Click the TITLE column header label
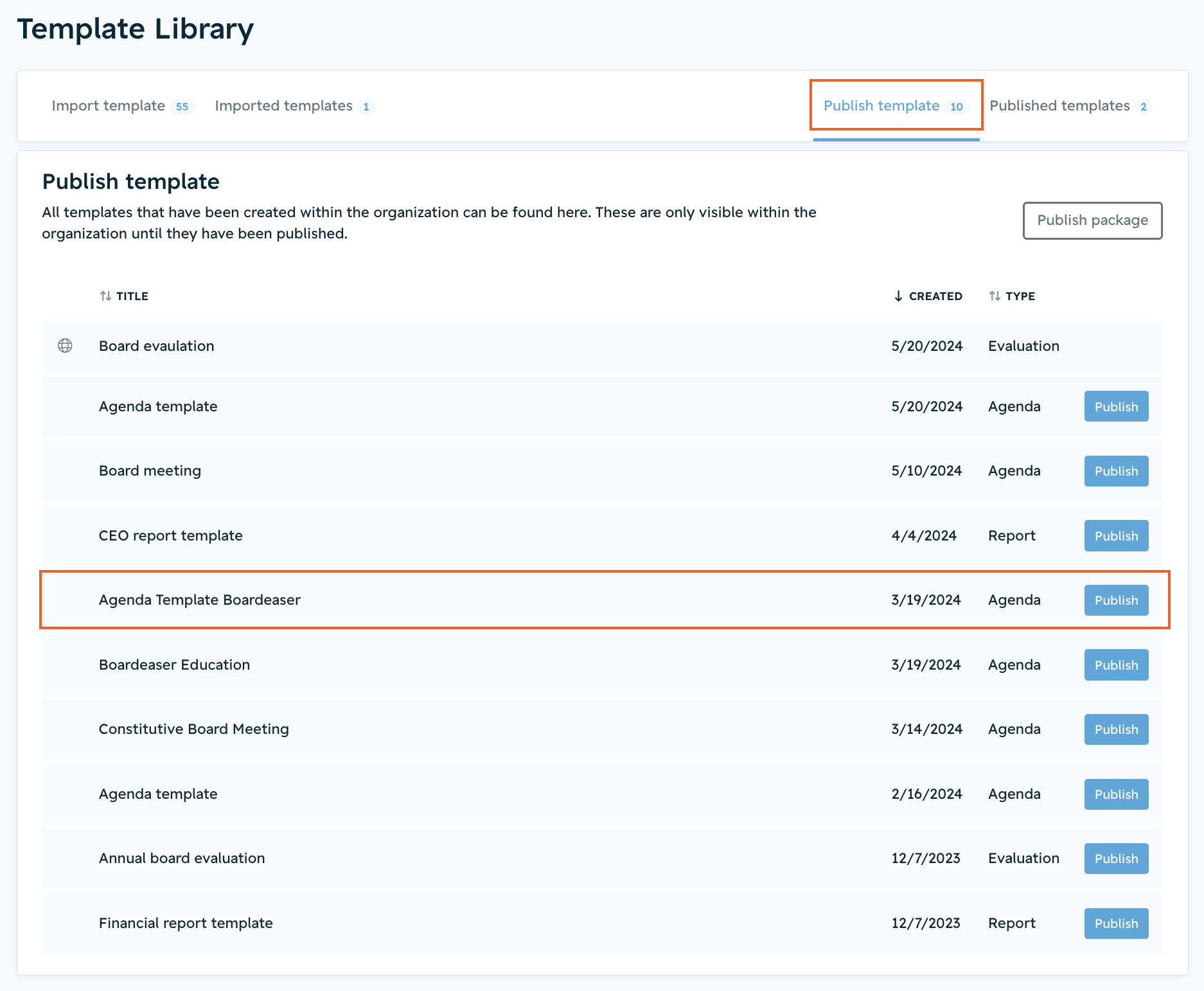 [x=132, y=296]
